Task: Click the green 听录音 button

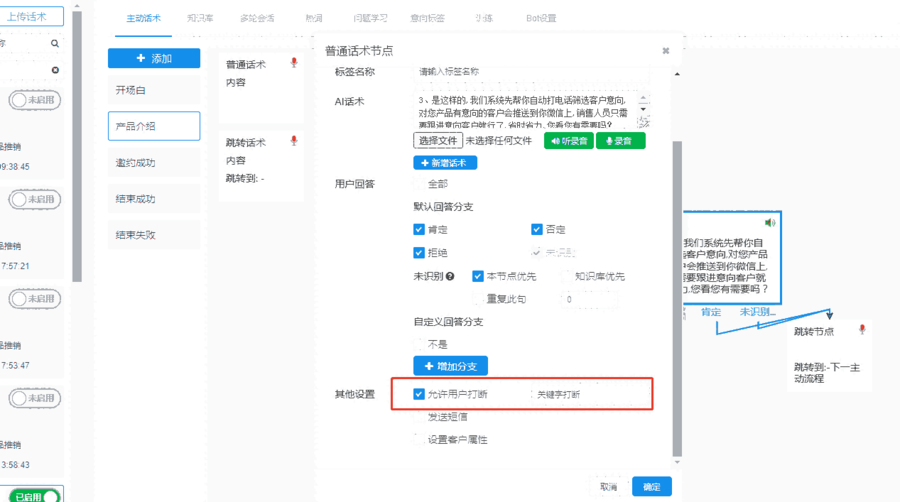Action: 568,141
